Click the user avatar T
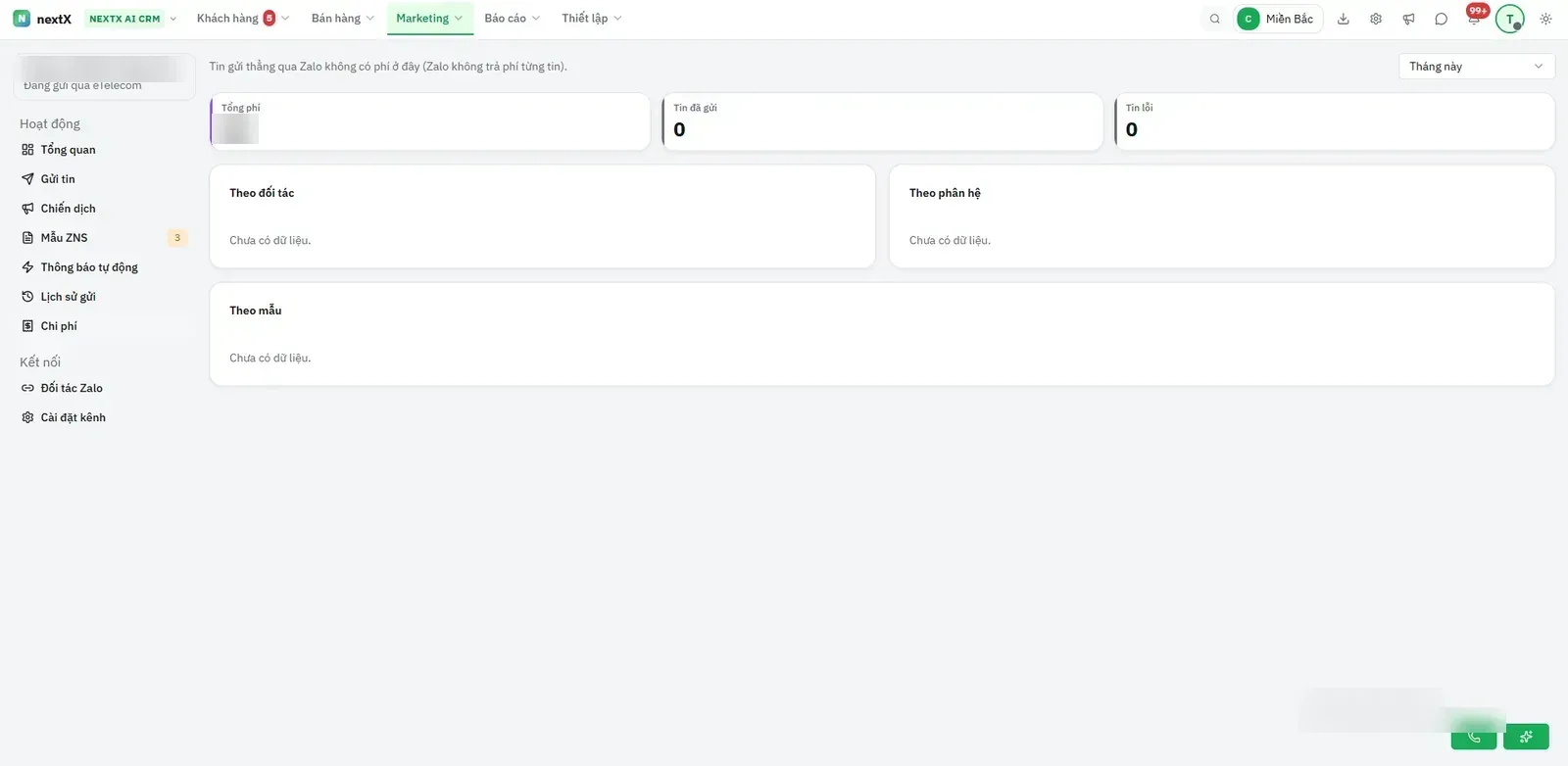This screenshot has width=1568, height=766. pyautogui.click(x=1509, y=19)
